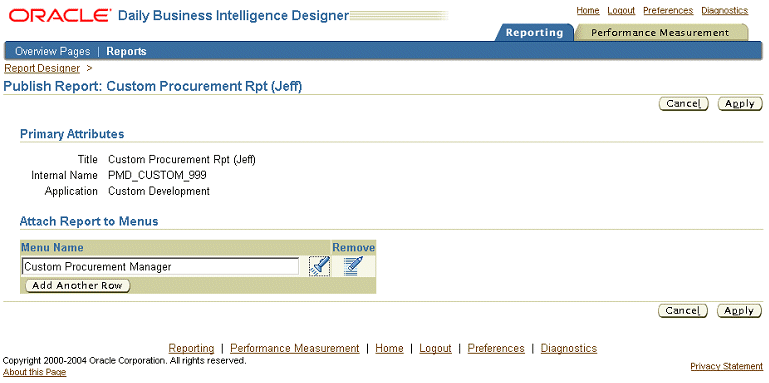769x383 pixels.
Task: Click the top Apply button
Action: coord(740,103)
